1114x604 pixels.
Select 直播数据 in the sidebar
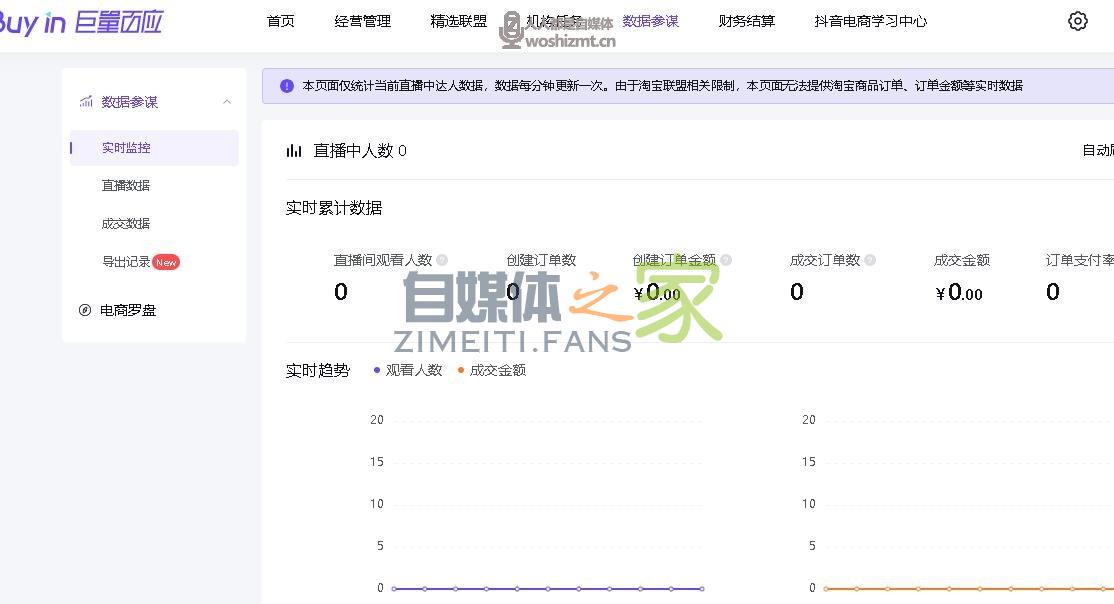coord(126,185)
